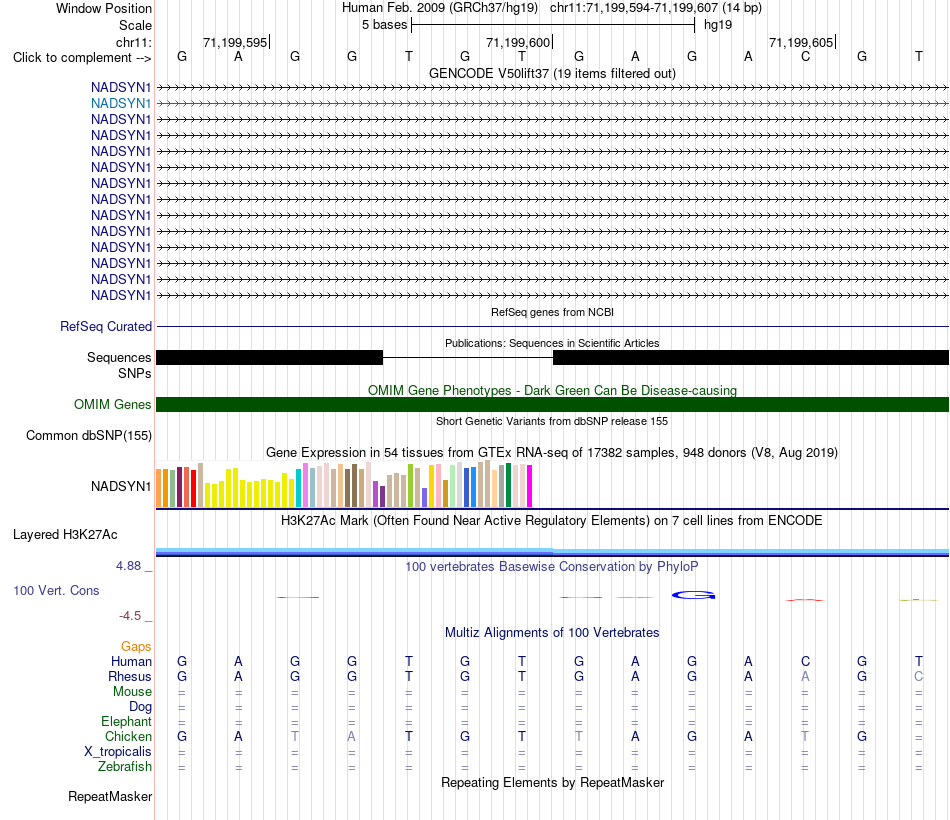The image size is (950, 820).
Task: Click the light blue NADSYN1 transcript label
Action: pos(121,104)
